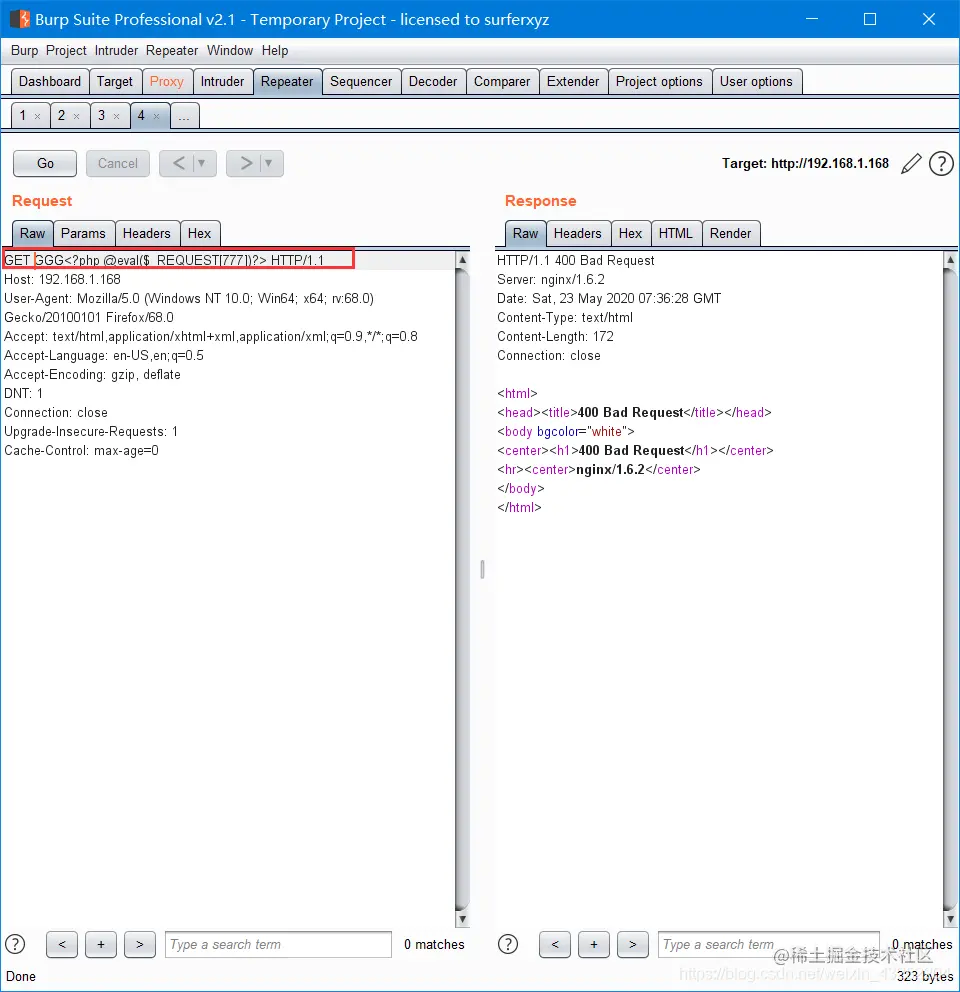Click response search next match button
Screen dimensions: 960x992
633,945
